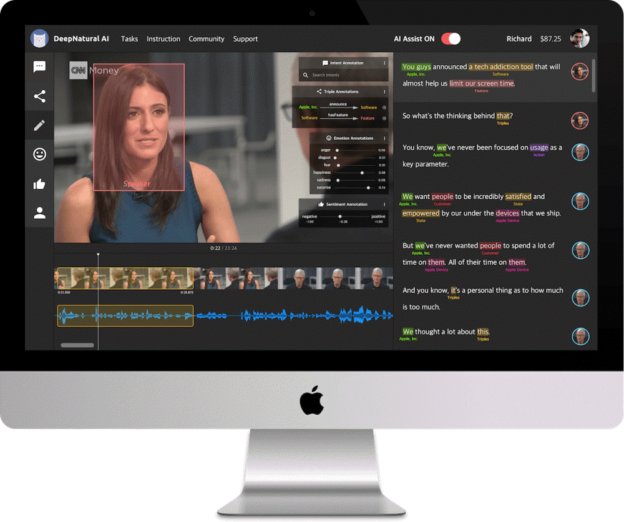624x522 pixels.
Task: Open Triple Annotations panel three-dot menu
Action: [384, 91]
